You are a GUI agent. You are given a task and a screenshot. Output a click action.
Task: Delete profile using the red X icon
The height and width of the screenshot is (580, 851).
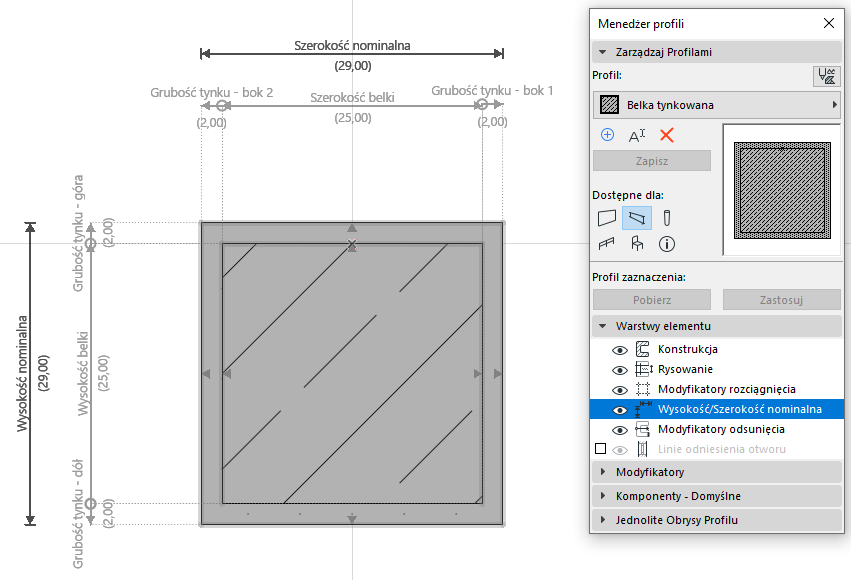[x=666, y=135]
